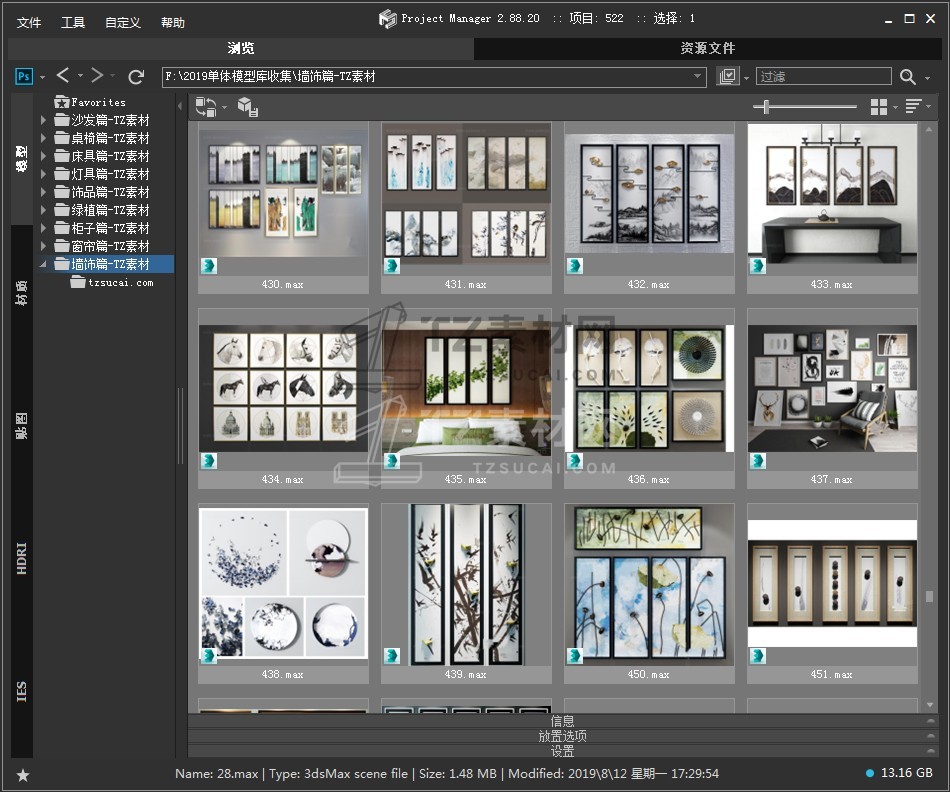Expand the 沙发篇-TZ素材 folder
This screenshot has width=950, height=792.
tap(43, 120)
